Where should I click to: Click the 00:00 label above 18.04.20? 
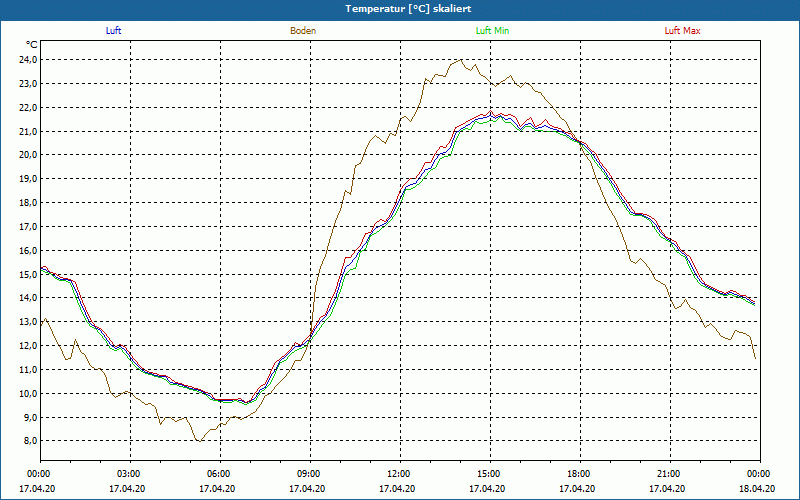[x=758, y=474]
